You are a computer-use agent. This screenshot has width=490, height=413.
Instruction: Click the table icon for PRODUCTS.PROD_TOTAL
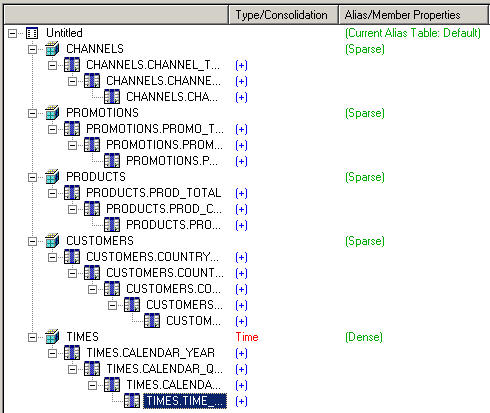pyautogui.click(x=72, y=193)
